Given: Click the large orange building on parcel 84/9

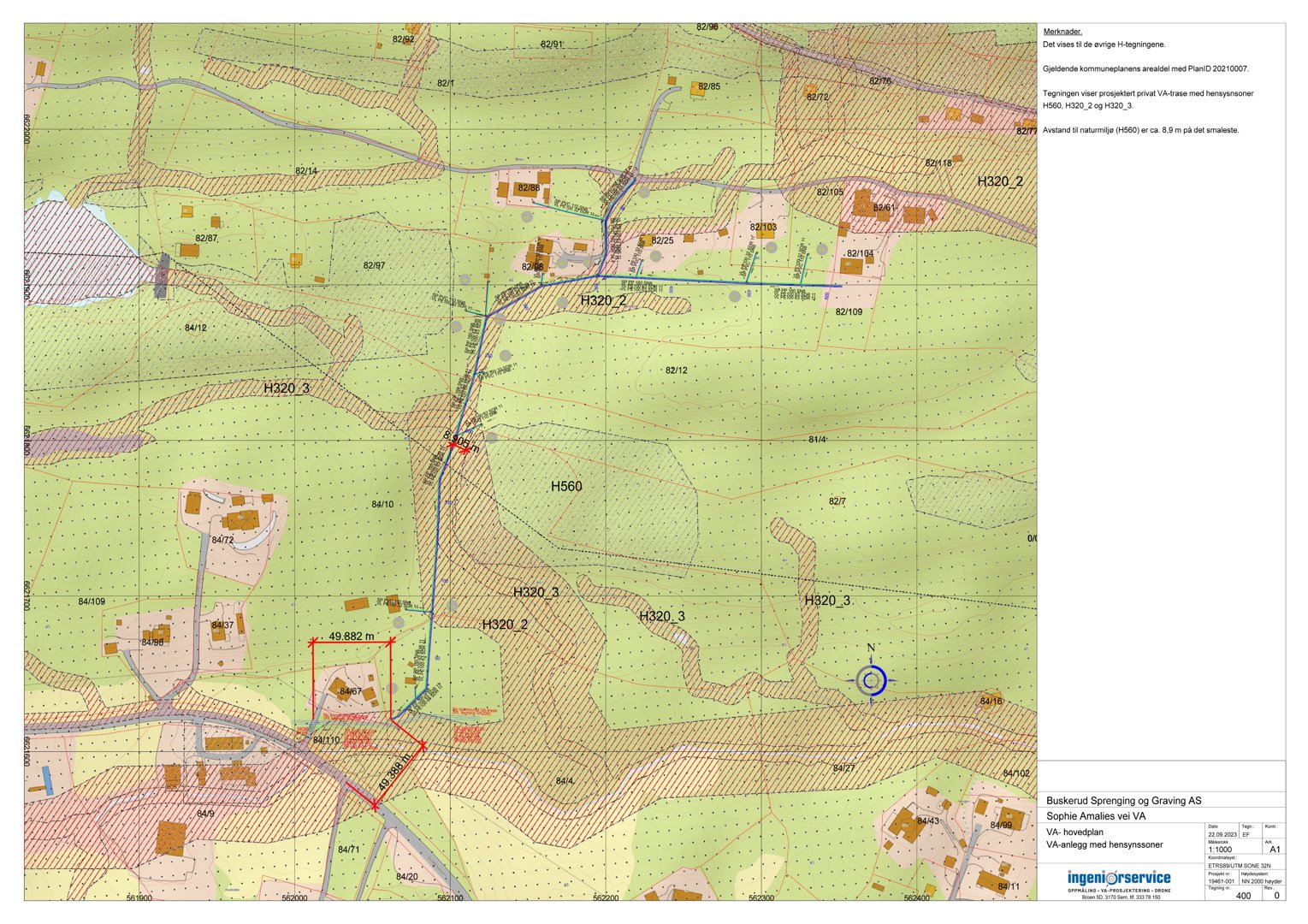Looking at the screenshot, I should pos(171,834).
